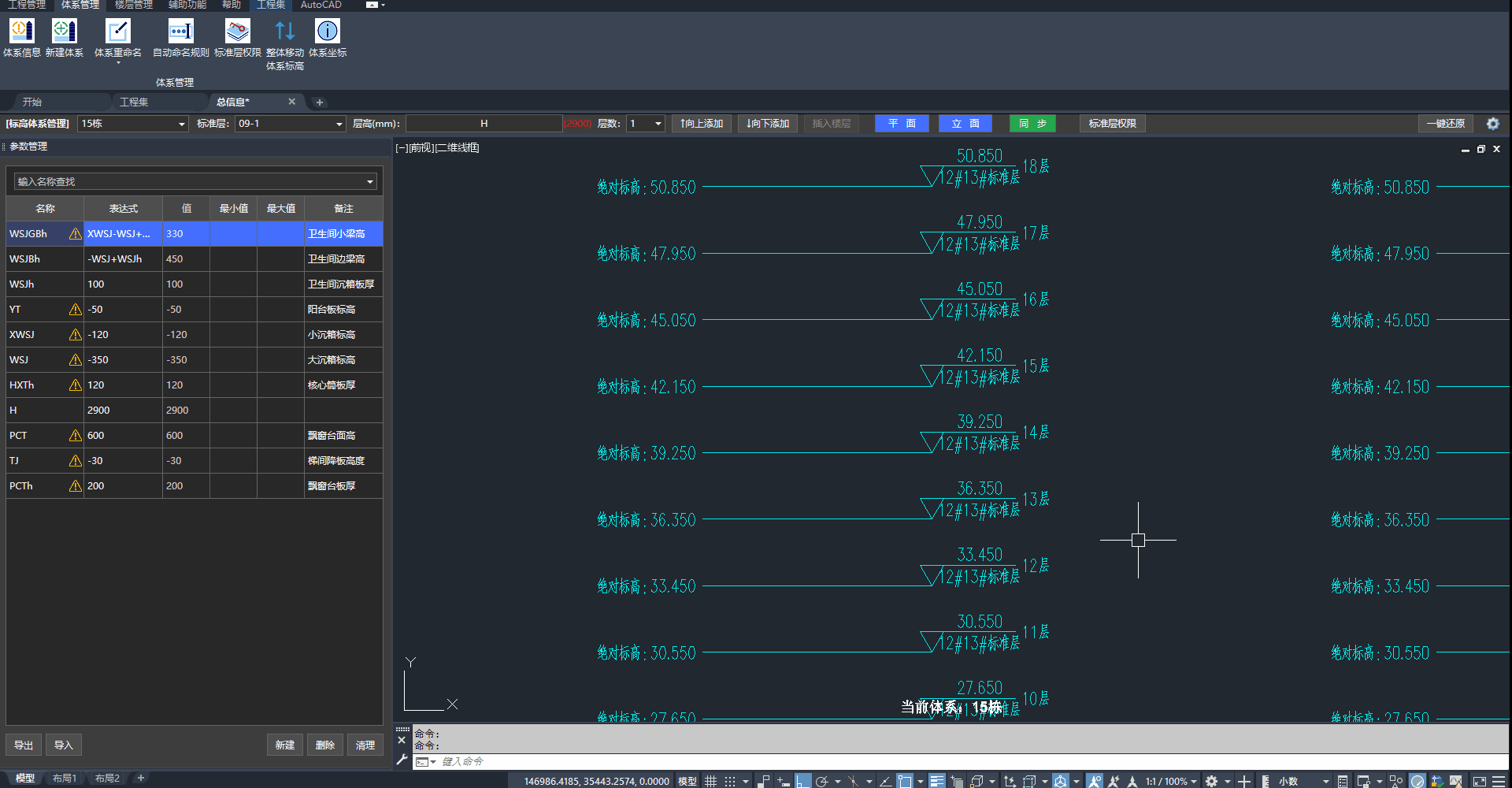Click the 标准层权限 ribbon icon

pyautogui.click(x=237, y=32)
